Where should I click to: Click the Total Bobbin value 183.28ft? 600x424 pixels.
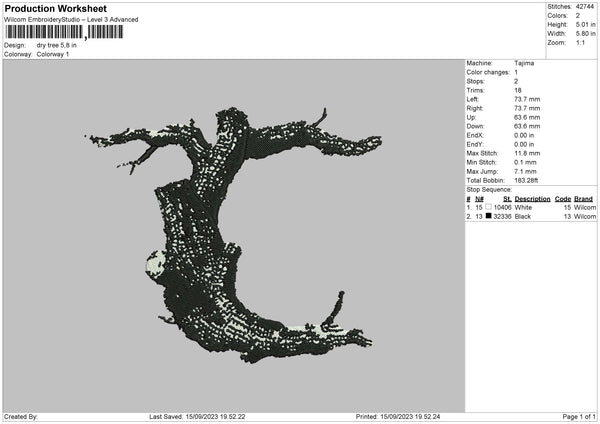526,180
